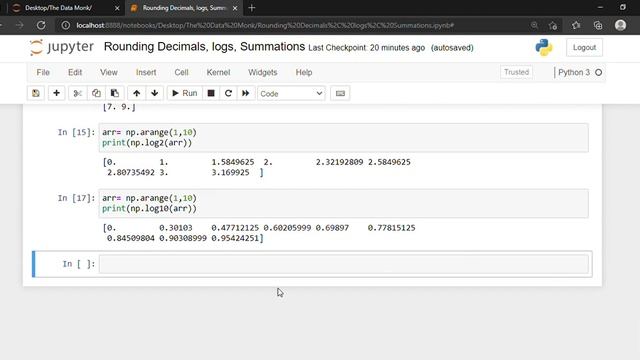Screen dimensions: 640x360
Task: Click the Jupyter logo
Action: tap(62, 47)
